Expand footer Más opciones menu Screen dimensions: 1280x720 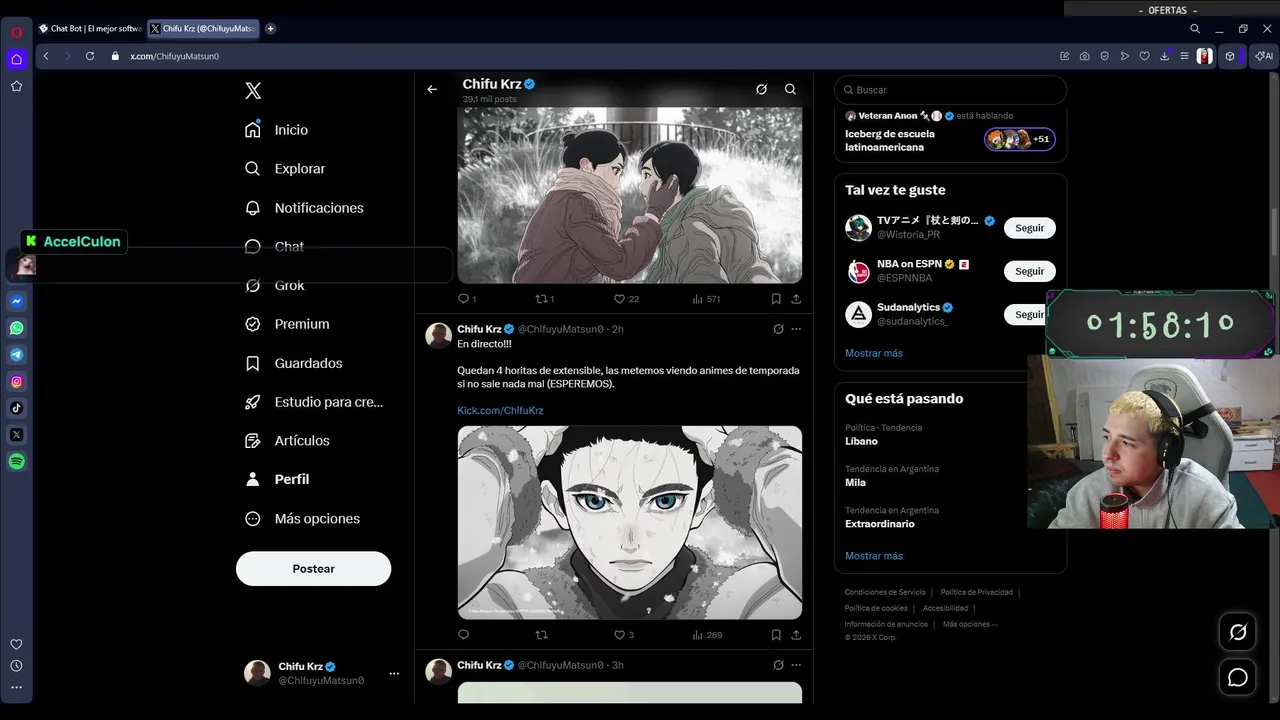tap(970, 624)
